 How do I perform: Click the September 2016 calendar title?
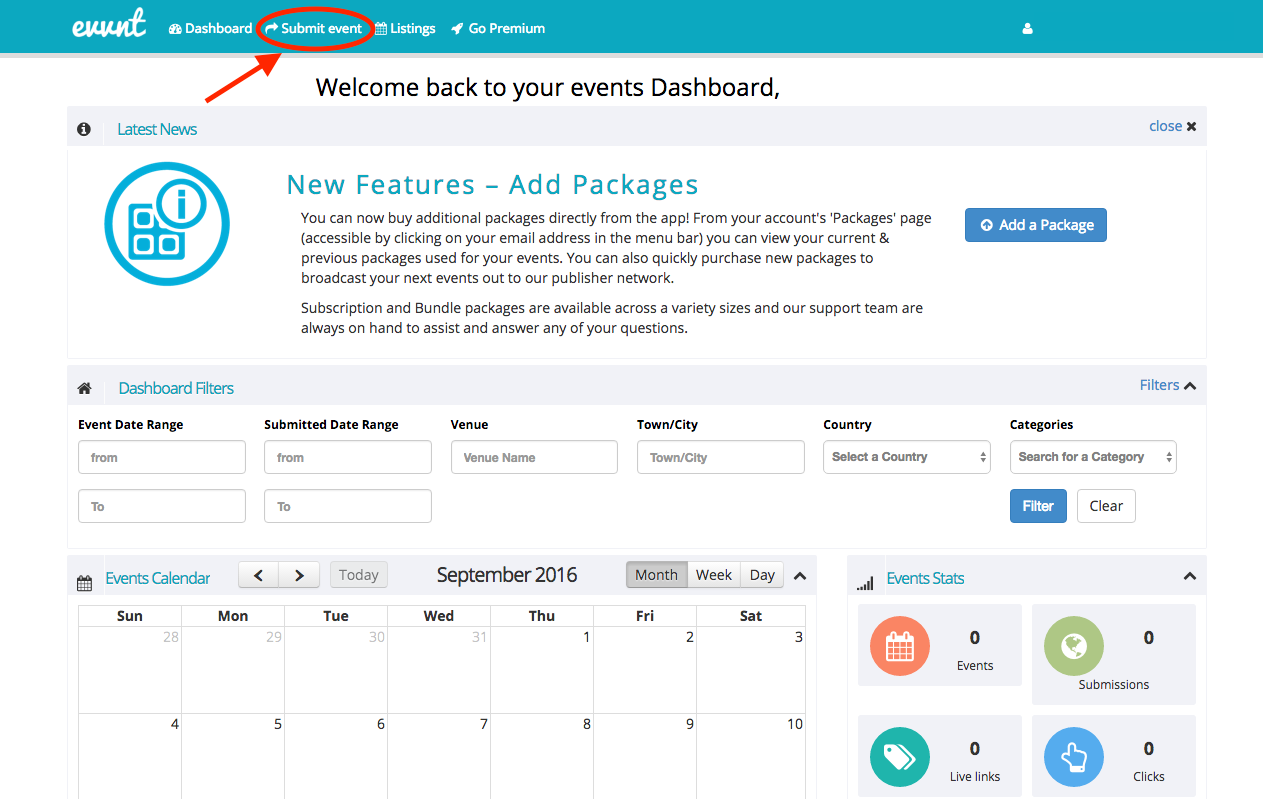[507, 575]
